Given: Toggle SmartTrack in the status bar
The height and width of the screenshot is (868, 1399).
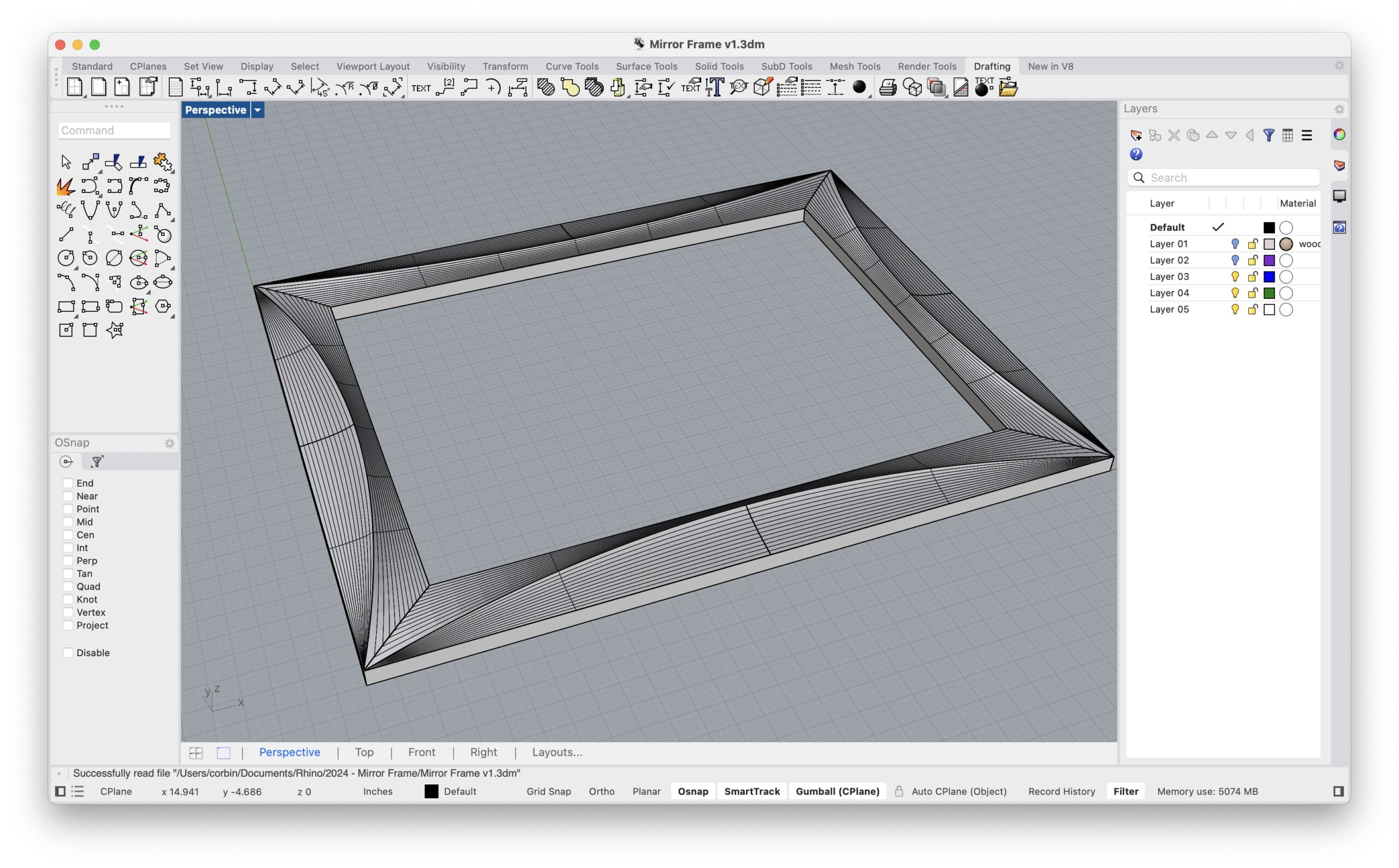Looking at the screenshot, I should (752, 791).
